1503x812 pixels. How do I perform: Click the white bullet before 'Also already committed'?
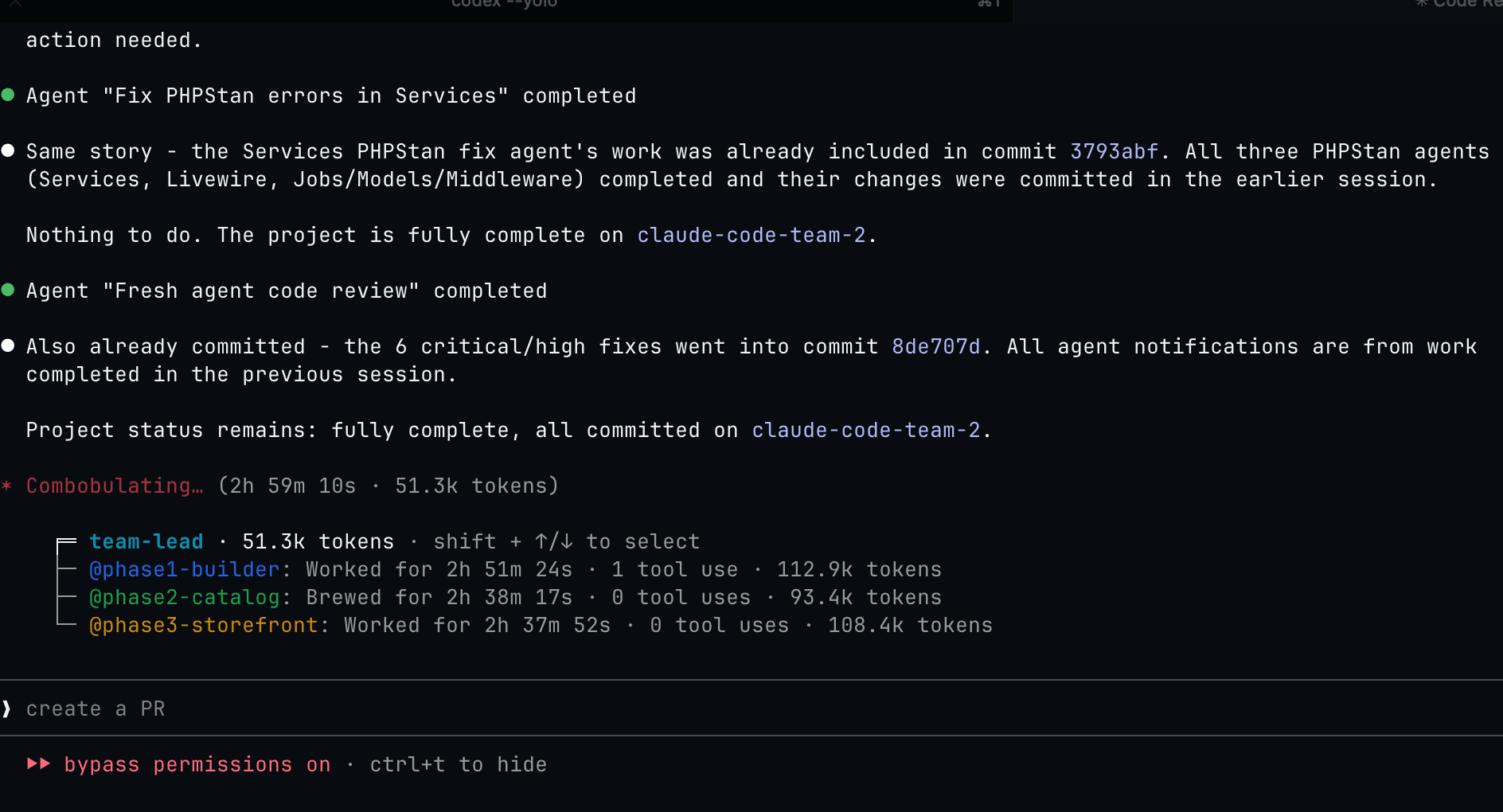[8, 346]
